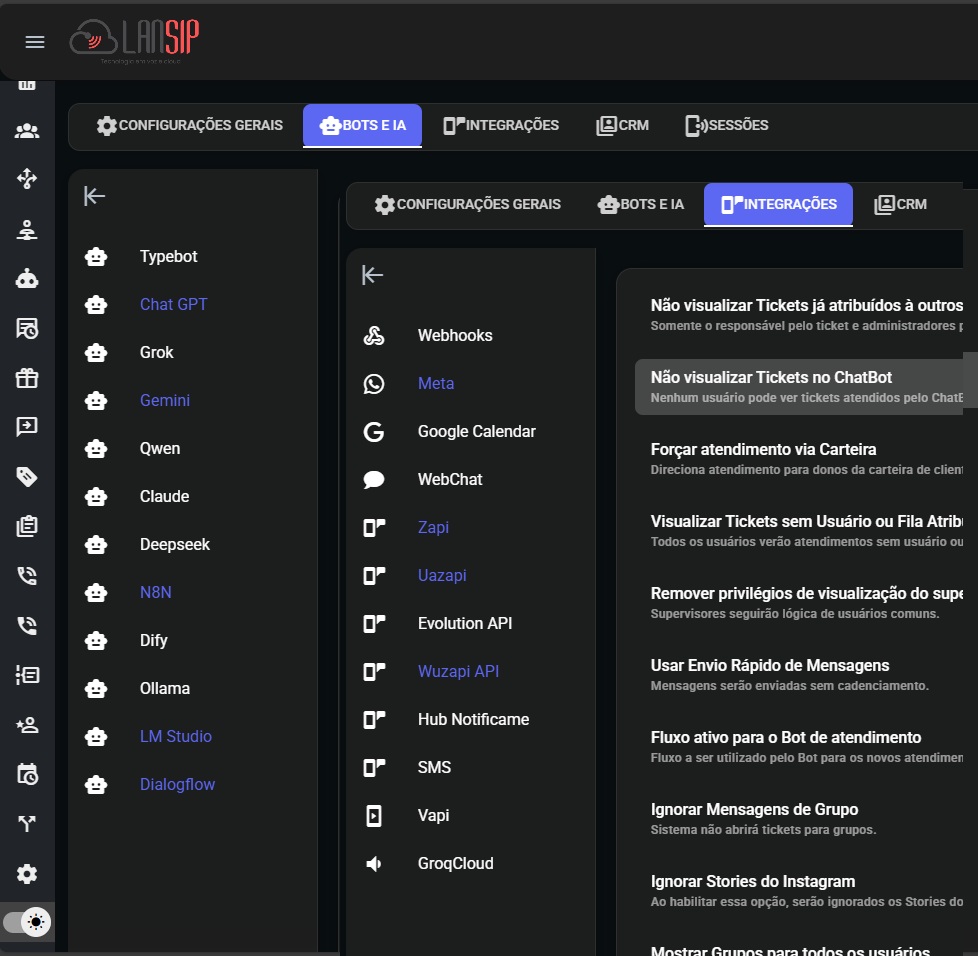Switch to the SESSÕES tab
Image resolution: width=978 pixels, height=956 pixels.
coord(727,126)
